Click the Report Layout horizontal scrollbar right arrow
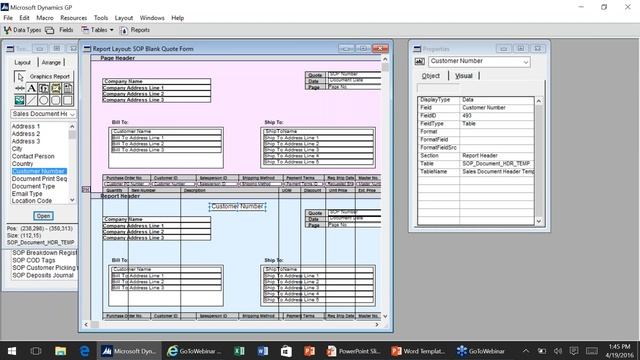640x360 pixels. coord(377,325)
